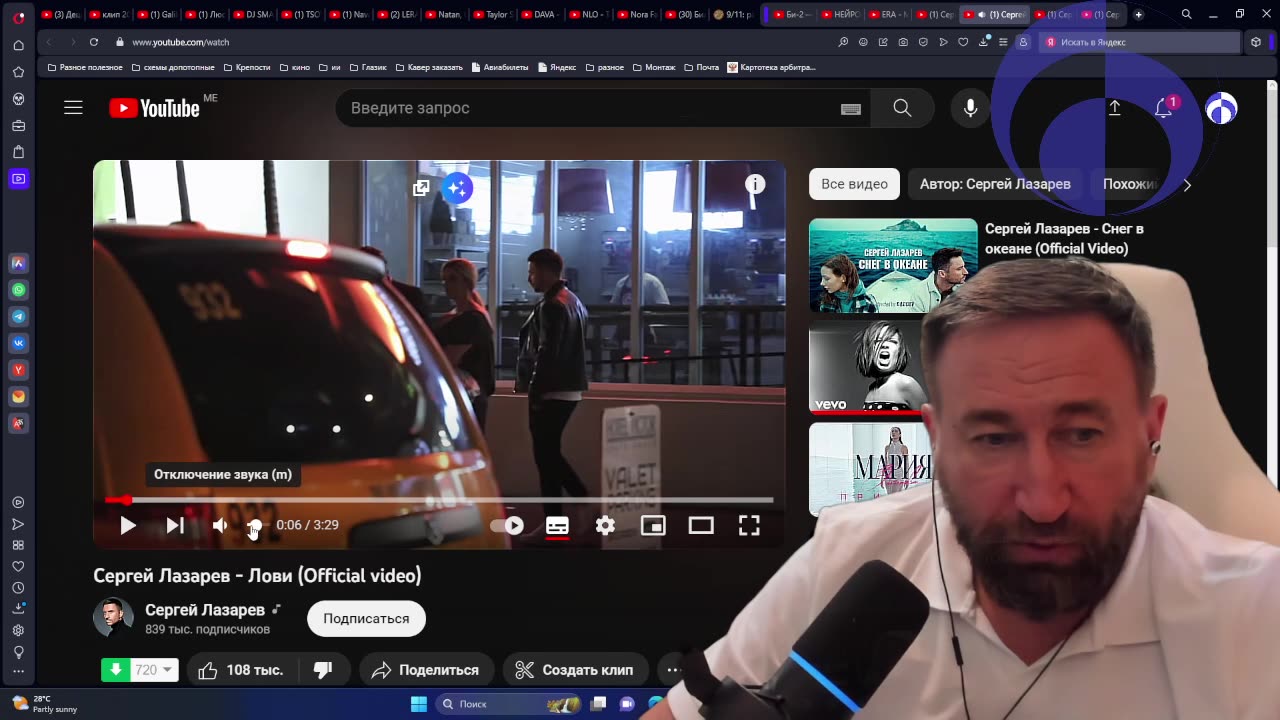This screenshot has height=720, width=1280.
Task: Switch to the 9/11 browser tab
Action: click(733, 14)
